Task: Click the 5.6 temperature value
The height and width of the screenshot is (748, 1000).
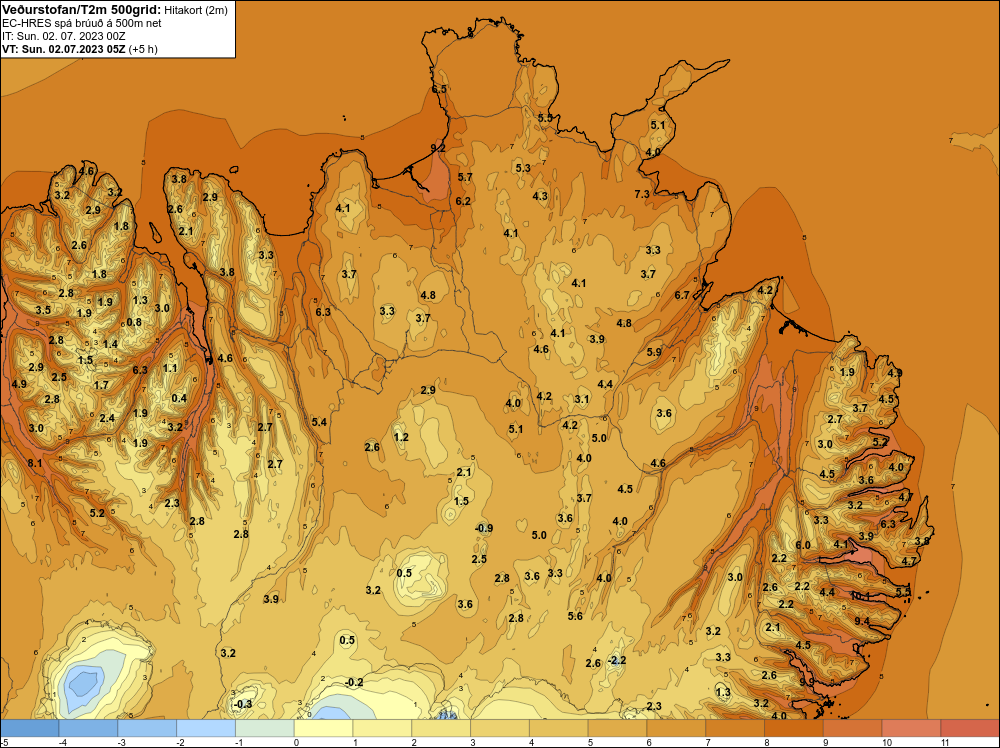Action: click(x=575, y=616)
